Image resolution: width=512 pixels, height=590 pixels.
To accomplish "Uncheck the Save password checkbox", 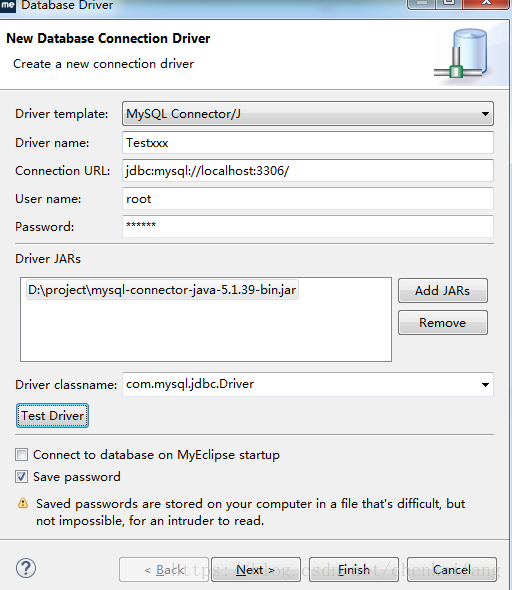I will pos(21,477).
